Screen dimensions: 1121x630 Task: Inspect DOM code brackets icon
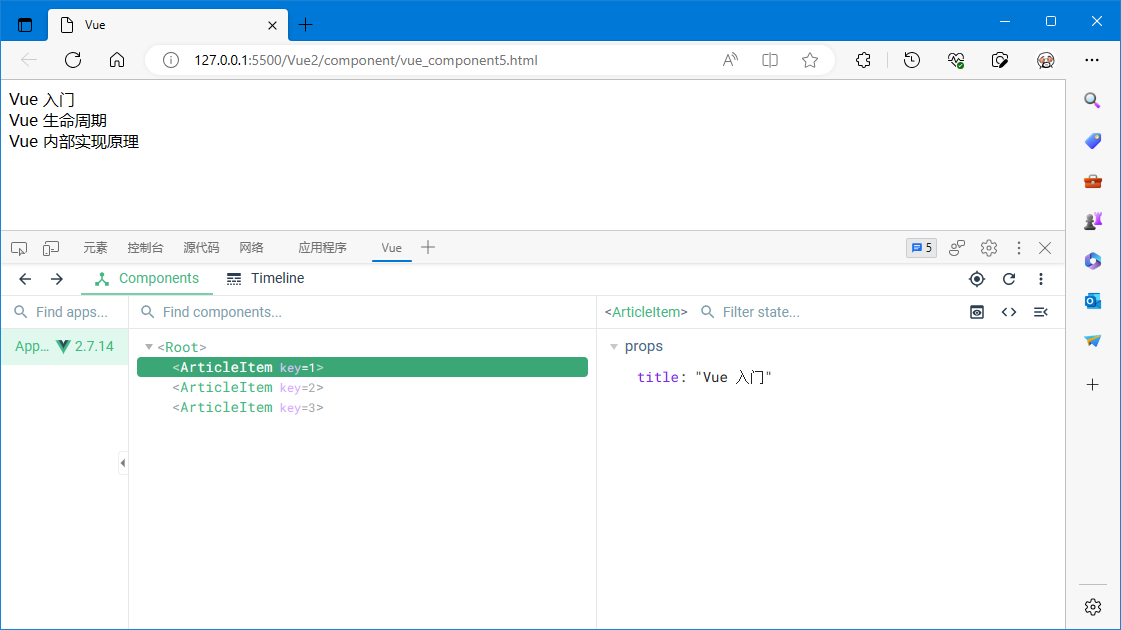coord(1009,312)
